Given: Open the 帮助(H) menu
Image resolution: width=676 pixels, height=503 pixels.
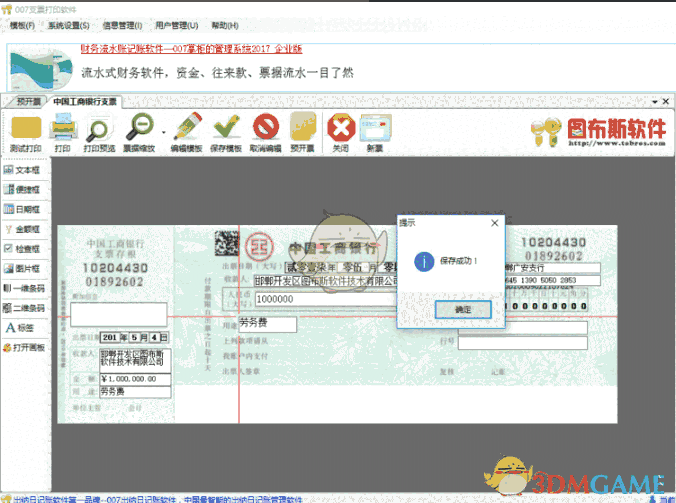Looking at the screenshot, I should pos(225,25).
